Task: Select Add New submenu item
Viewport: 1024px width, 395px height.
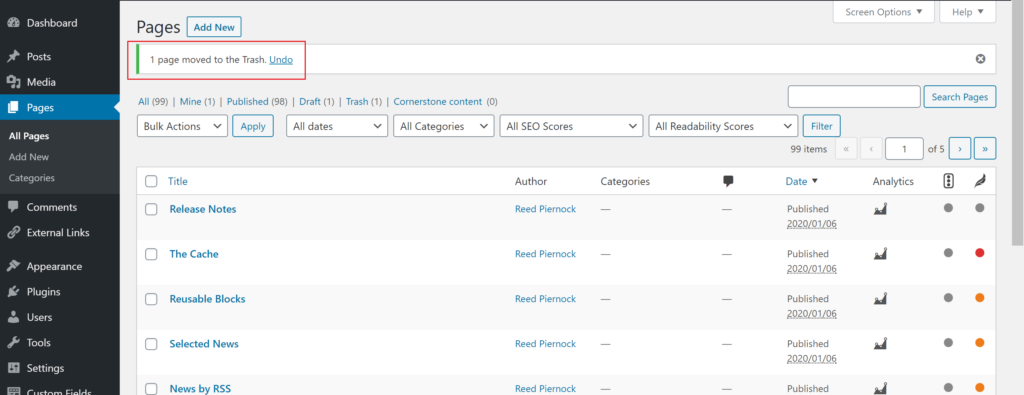Action: click(x=29, y=157)
